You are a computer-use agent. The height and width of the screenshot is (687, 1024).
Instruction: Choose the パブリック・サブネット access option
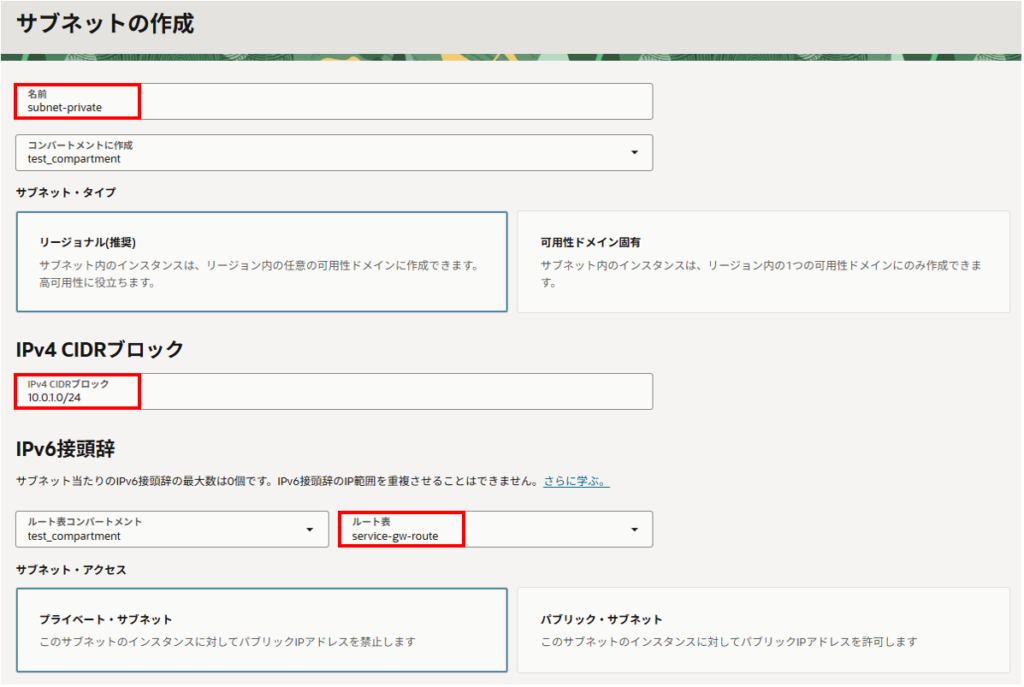[x=762, y=630]
